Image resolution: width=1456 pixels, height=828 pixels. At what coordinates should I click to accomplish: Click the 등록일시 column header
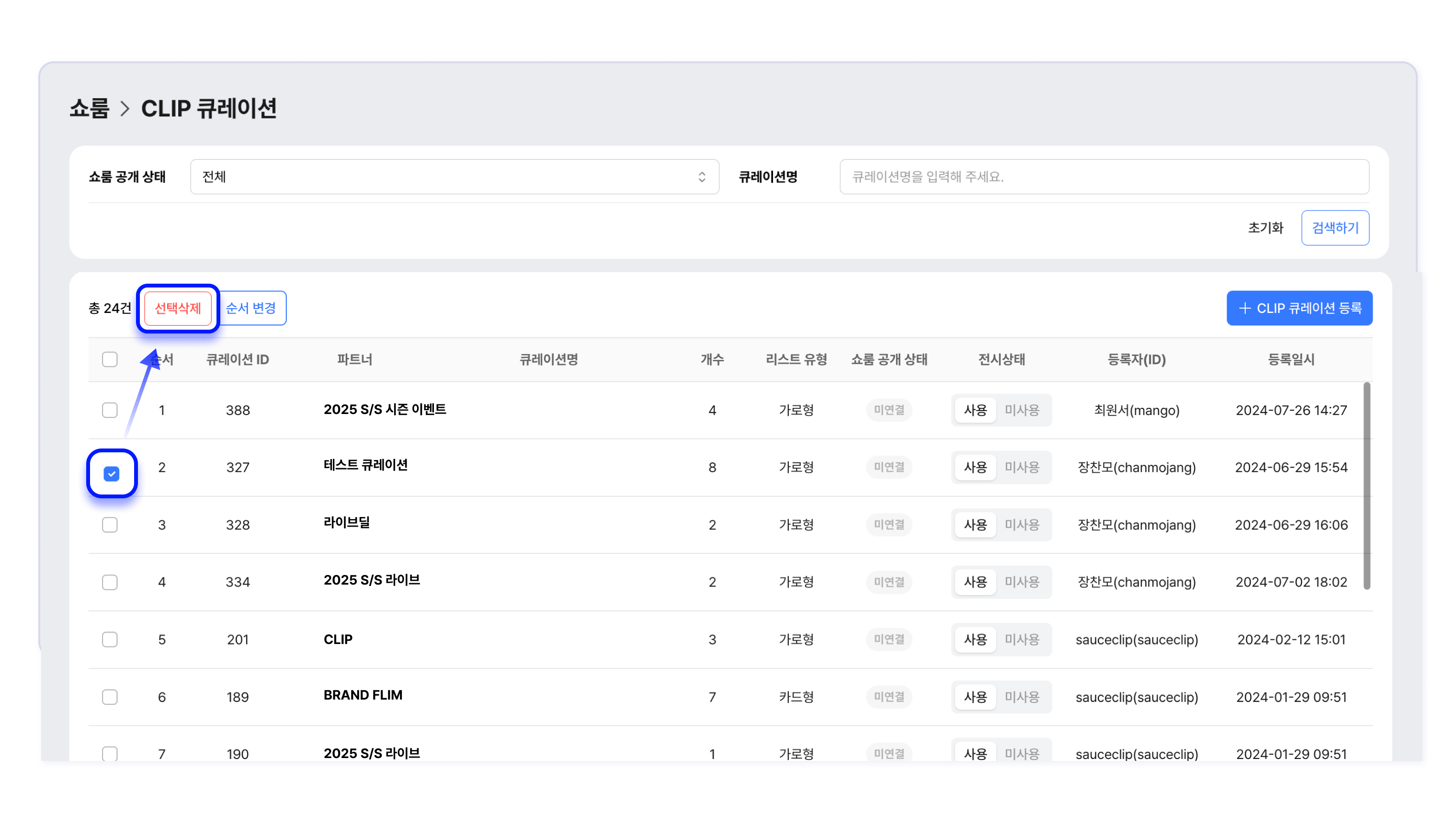(1291, 359)
